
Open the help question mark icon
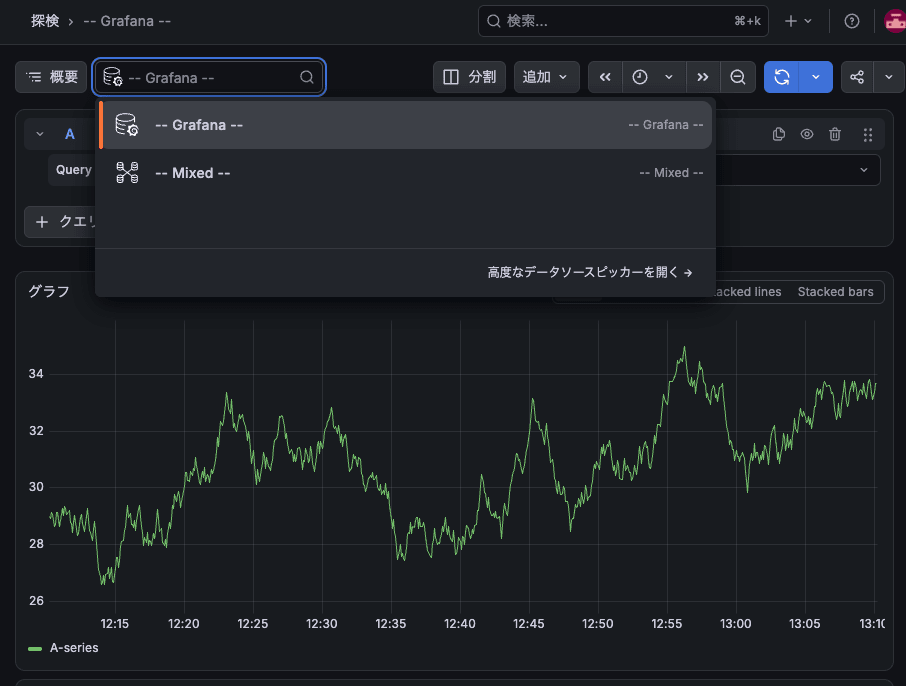[x=851, y=21]
